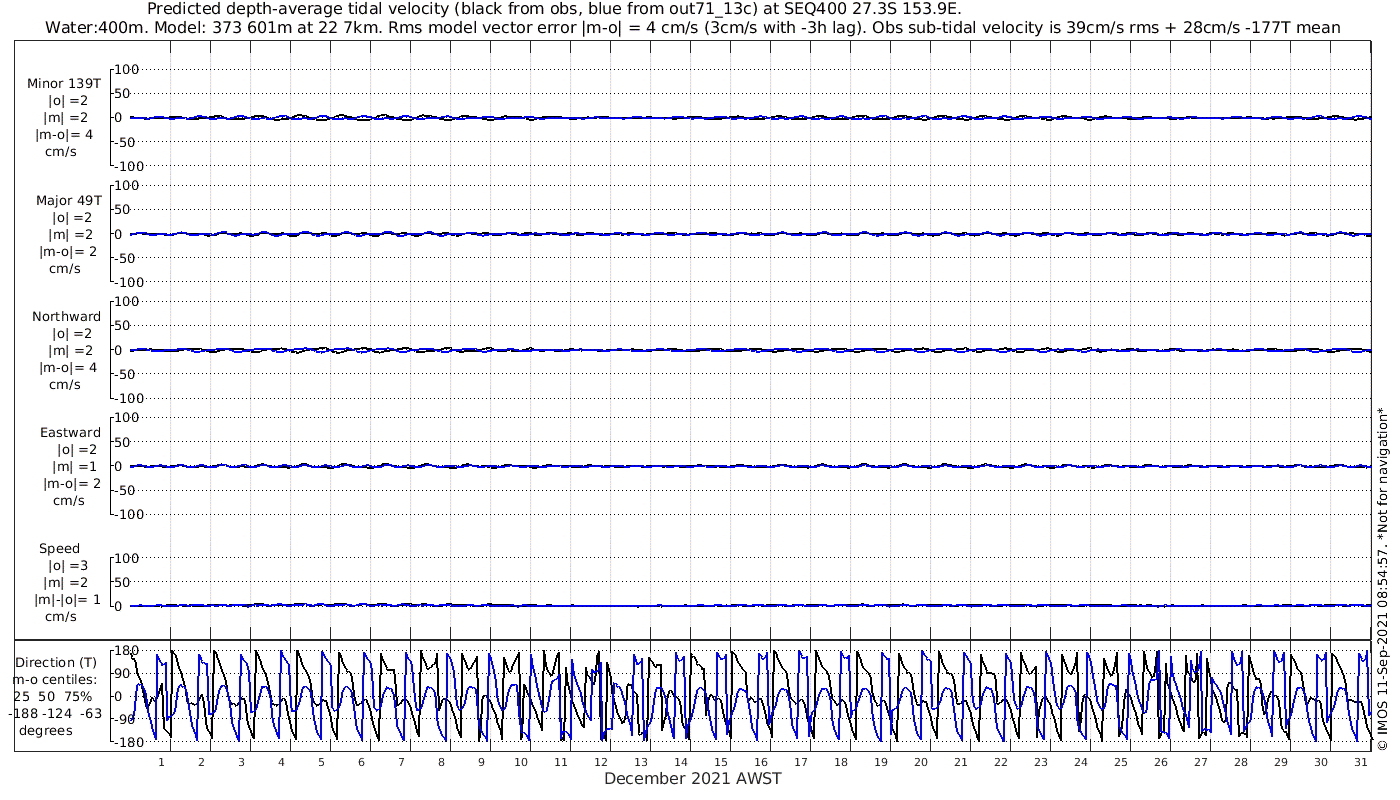Select the 'degrees' unit label

pyautogui.click(x=46, y=730)
